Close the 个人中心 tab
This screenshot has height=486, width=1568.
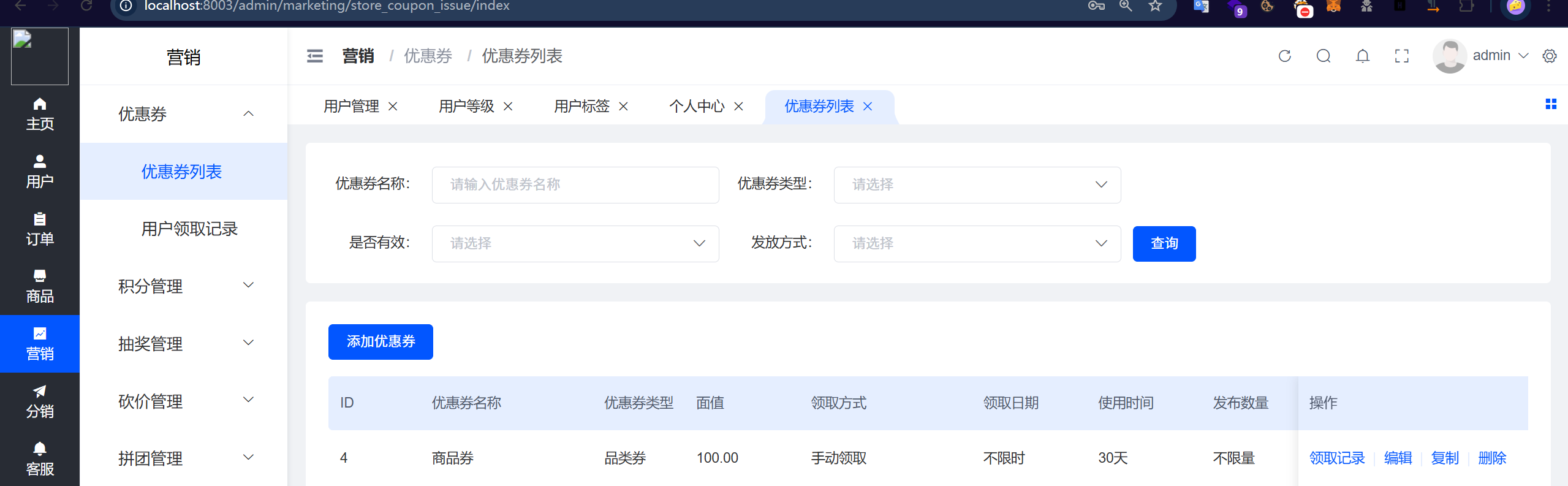point(738,107)
